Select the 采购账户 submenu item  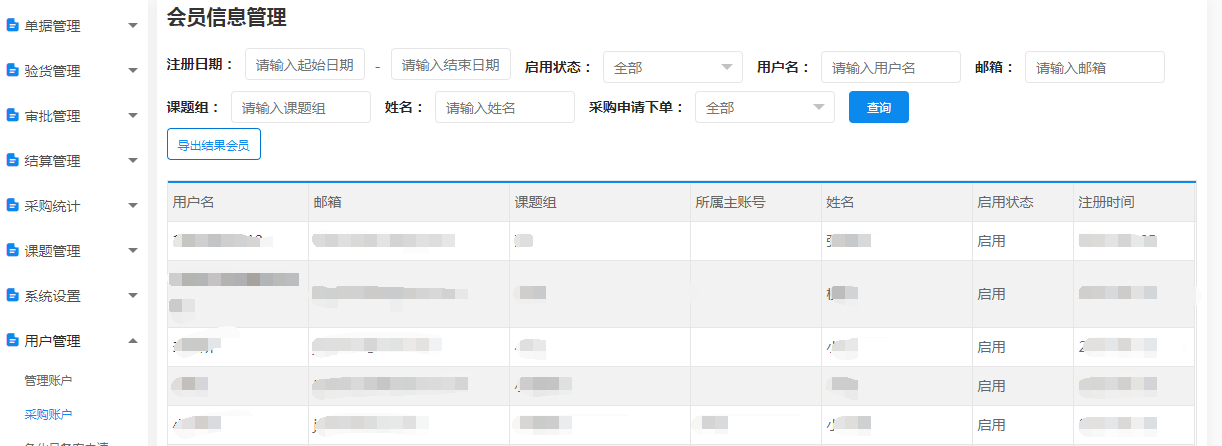coord(48,414)
